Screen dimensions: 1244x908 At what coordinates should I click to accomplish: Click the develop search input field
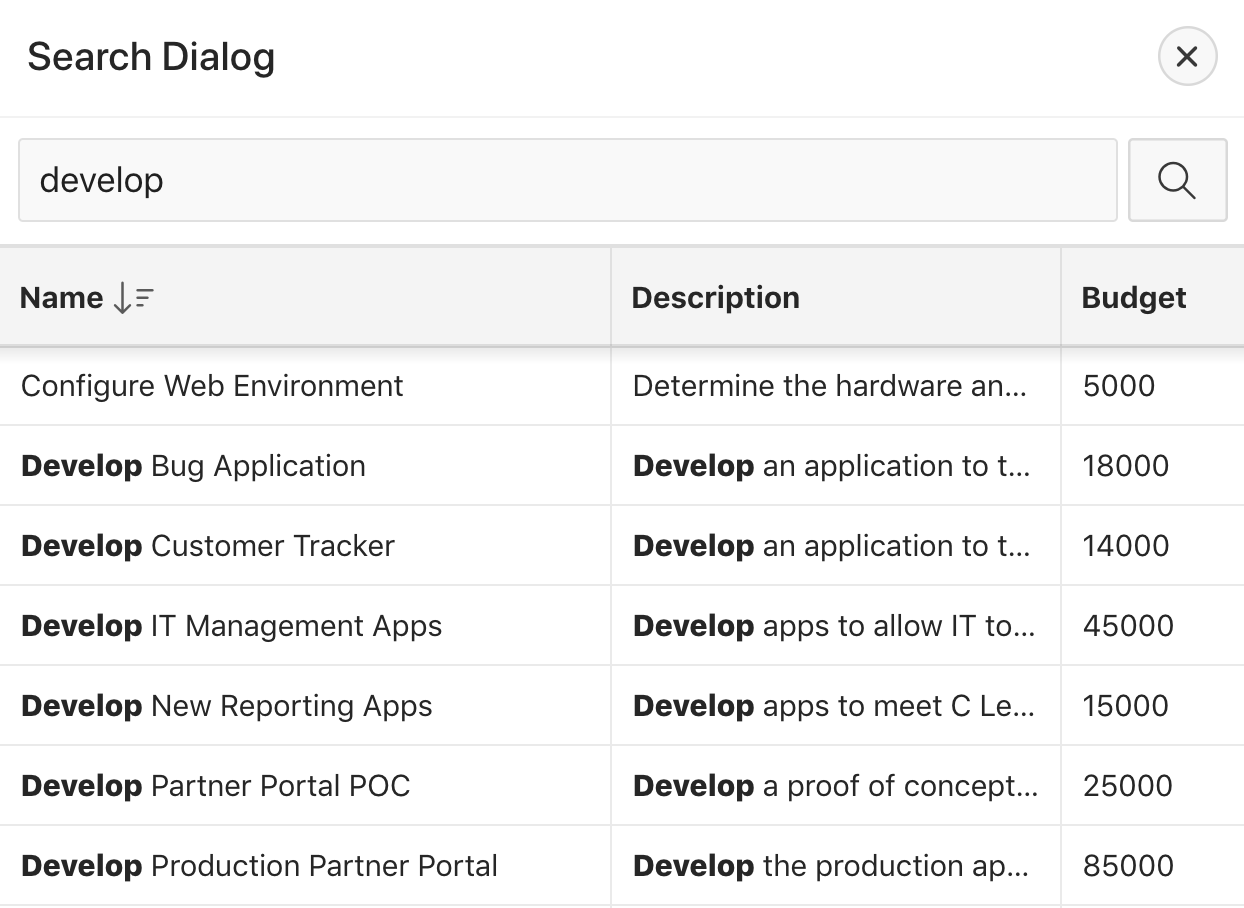[567, 180]
